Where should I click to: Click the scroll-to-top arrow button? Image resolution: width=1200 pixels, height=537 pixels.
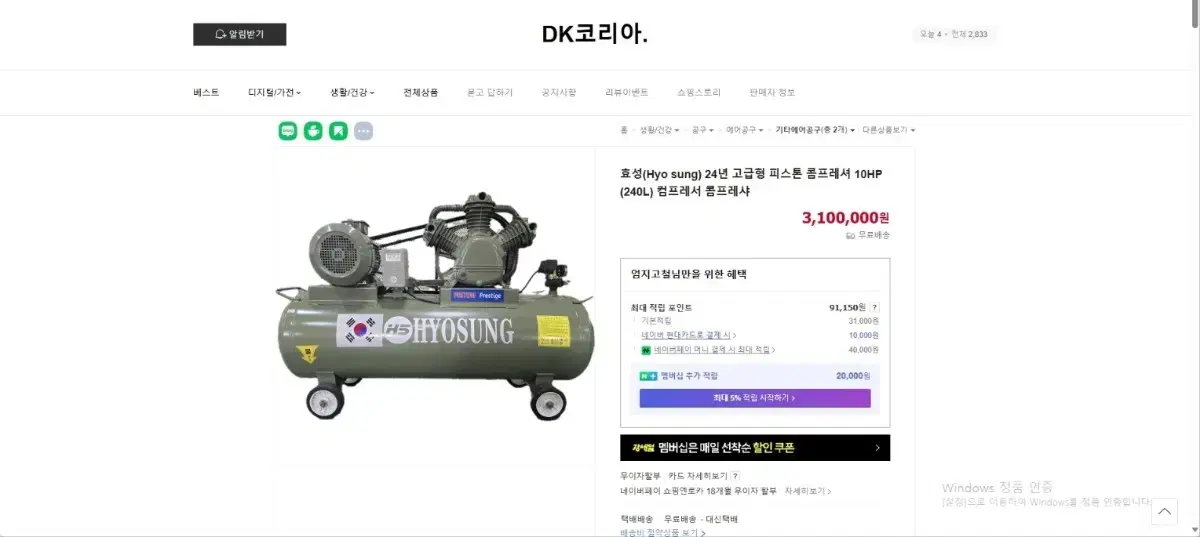tap(1164, 511)
